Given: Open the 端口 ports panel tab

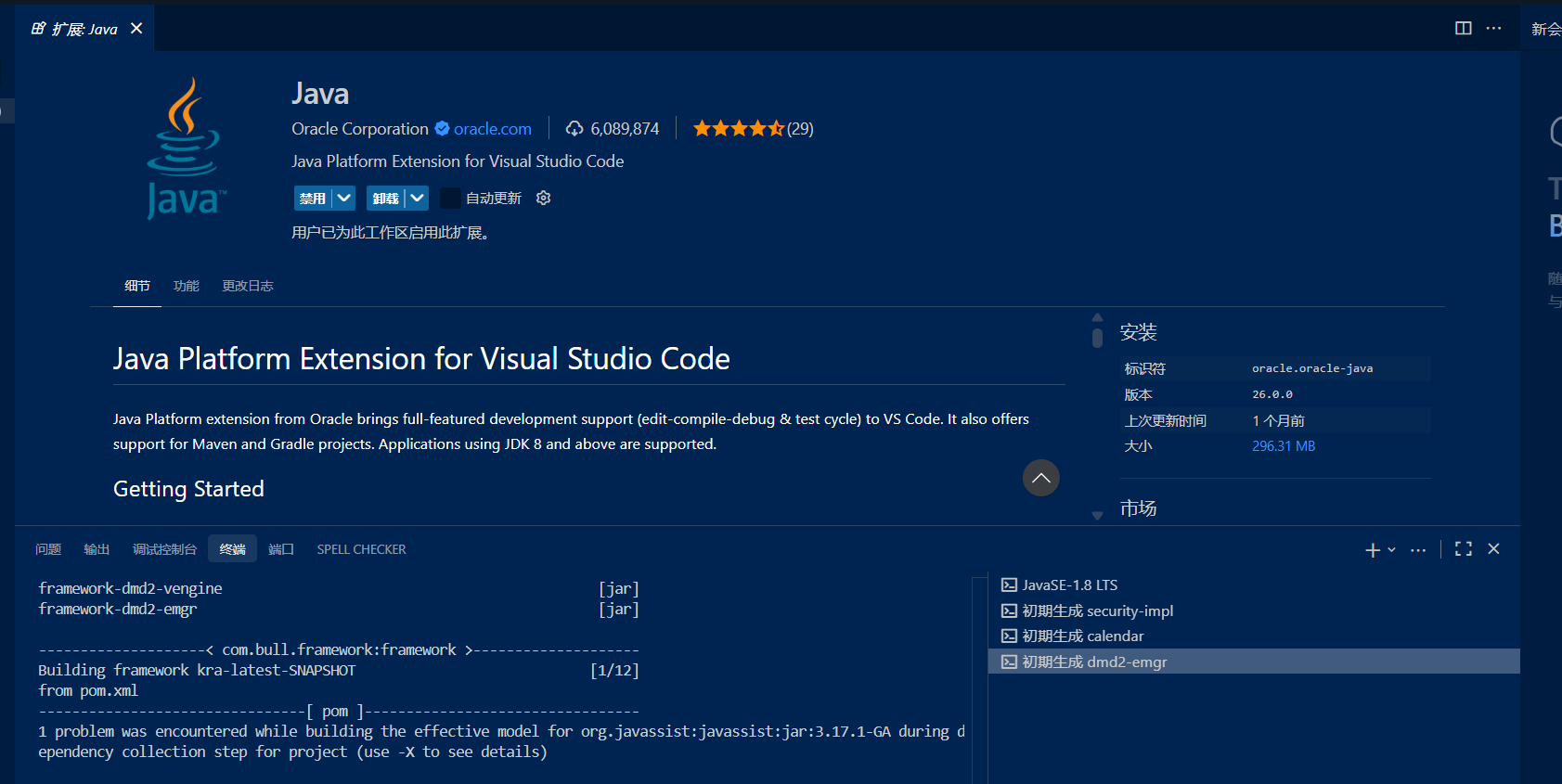Looking at the screenshot, I should coord(281,549).
